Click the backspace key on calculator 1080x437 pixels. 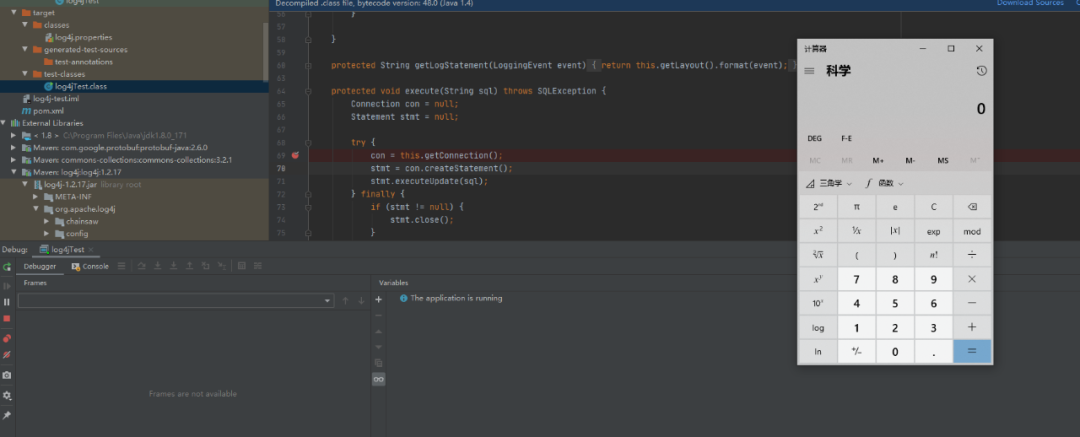(972, 207)
